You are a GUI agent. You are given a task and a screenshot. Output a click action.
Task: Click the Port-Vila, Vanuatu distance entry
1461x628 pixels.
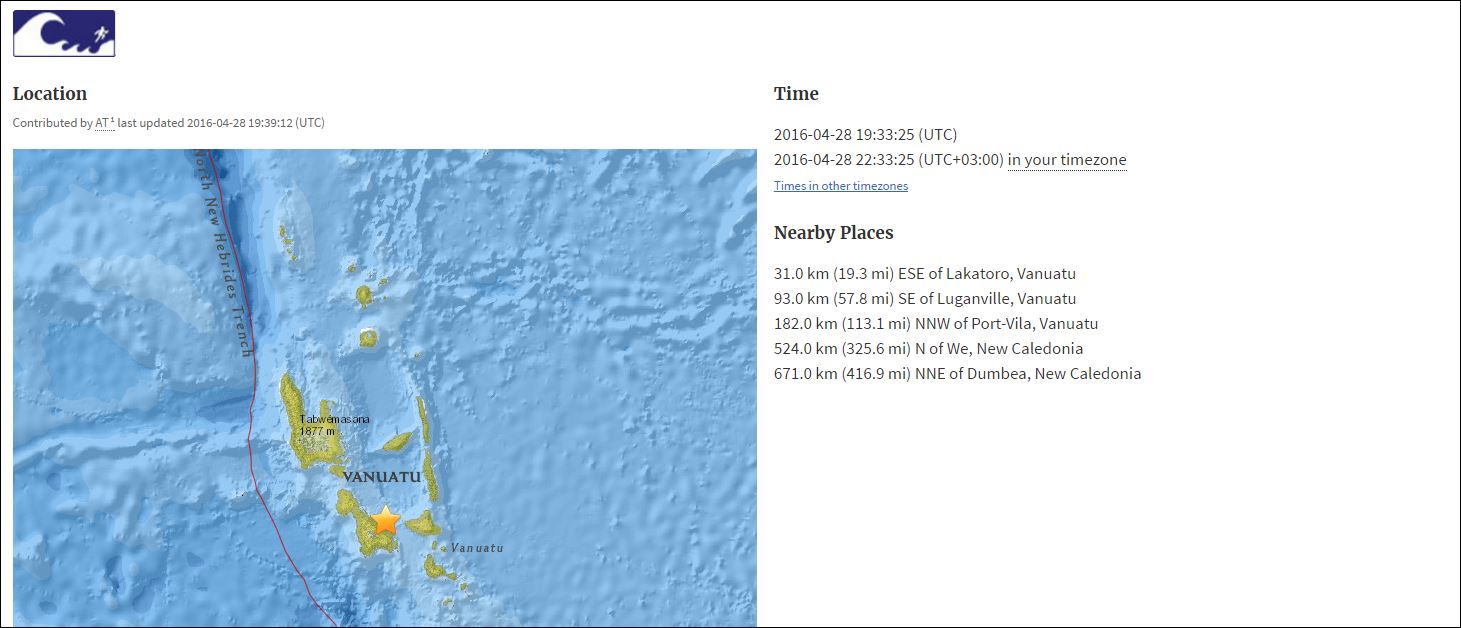click(935, 324)
